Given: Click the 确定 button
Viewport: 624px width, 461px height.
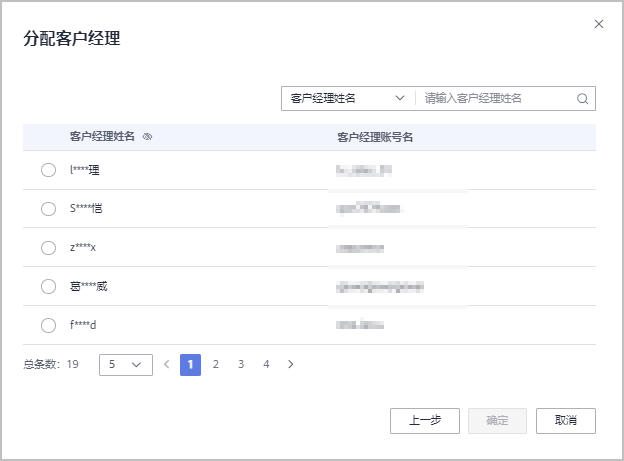Looking at the screenshot, I should coord(497,420).
